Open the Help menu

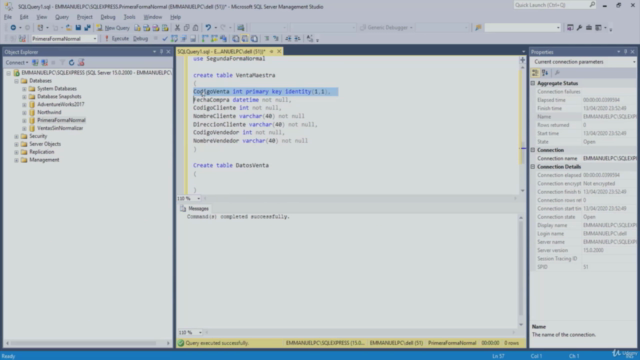[176, 17]
